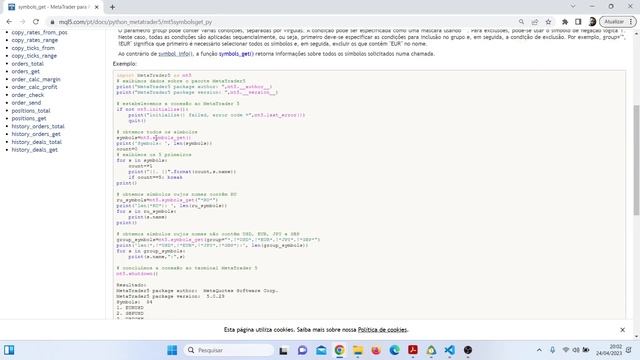Screen dimensions: 640x360
Task: Share this page from the address bar
Action: pos(535,22)
